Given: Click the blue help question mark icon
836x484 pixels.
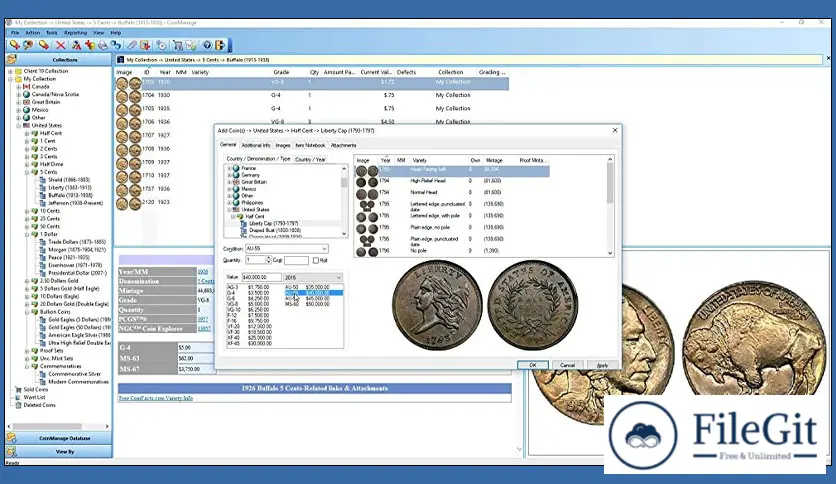Looking at the screenshot, I should pyautogui.click(x=207, y=46).
